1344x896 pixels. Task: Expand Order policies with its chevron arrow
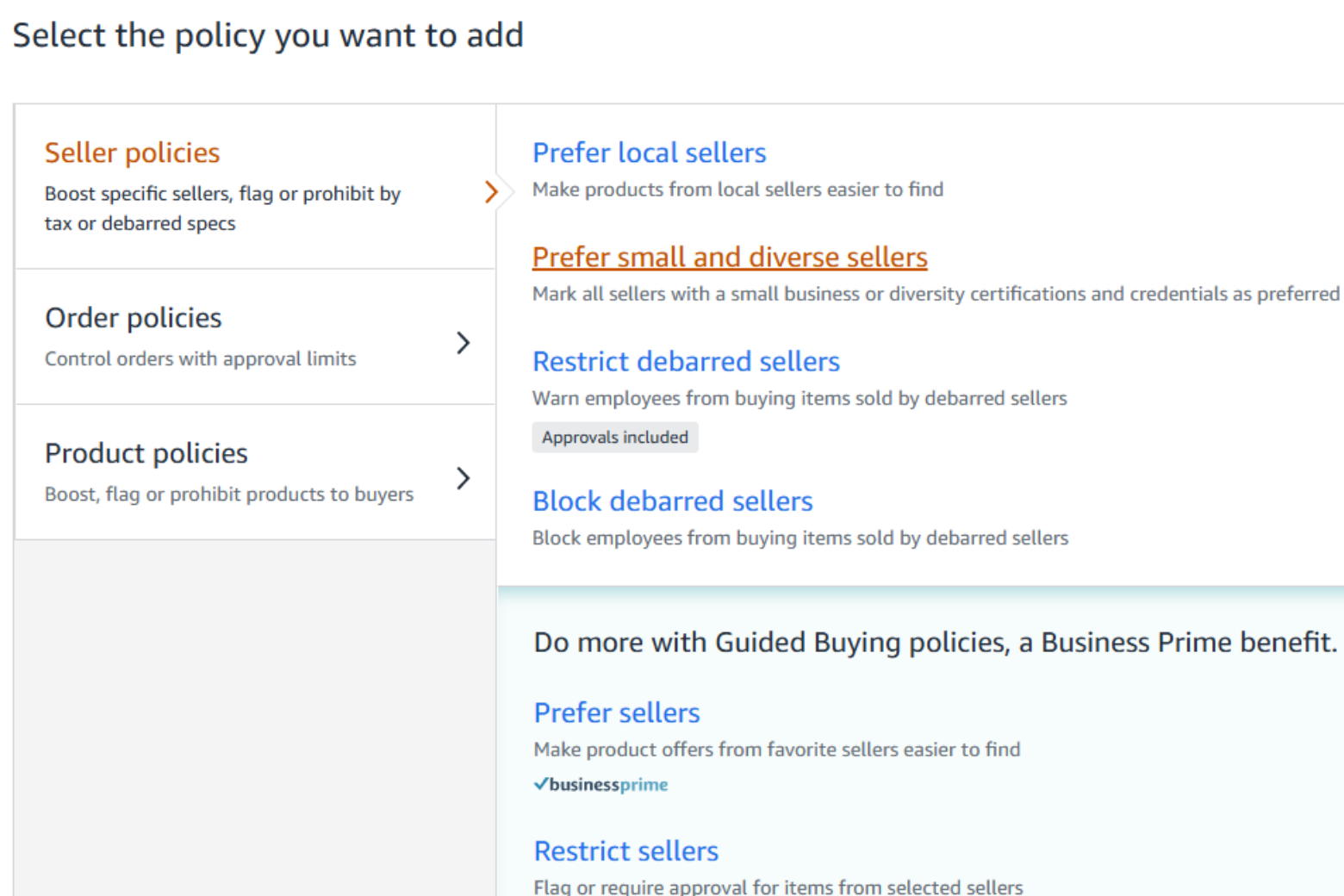tap(464, 343)
